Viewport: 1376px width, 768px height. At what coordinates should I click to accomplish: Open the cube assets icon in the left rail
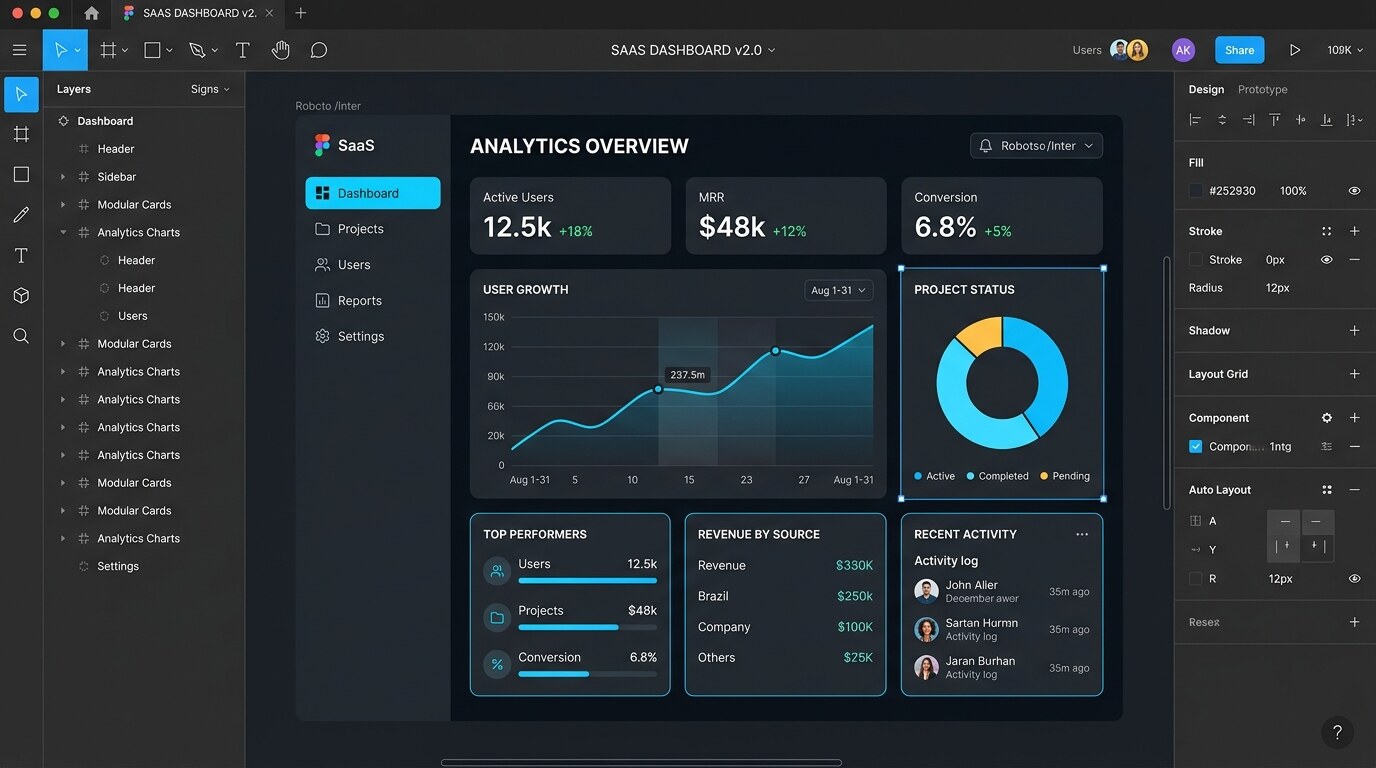tap(21, 296)
